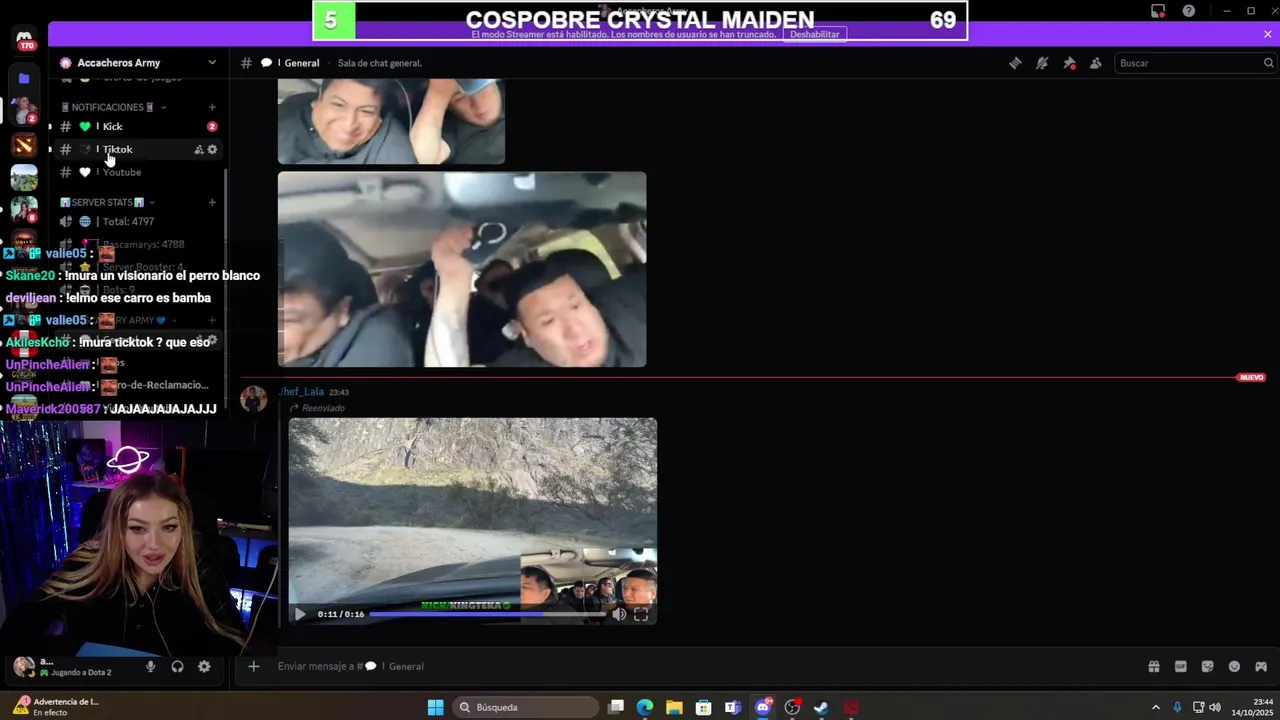Click the message author's username
Screen dimensions: 1280x720
(301, 392)
